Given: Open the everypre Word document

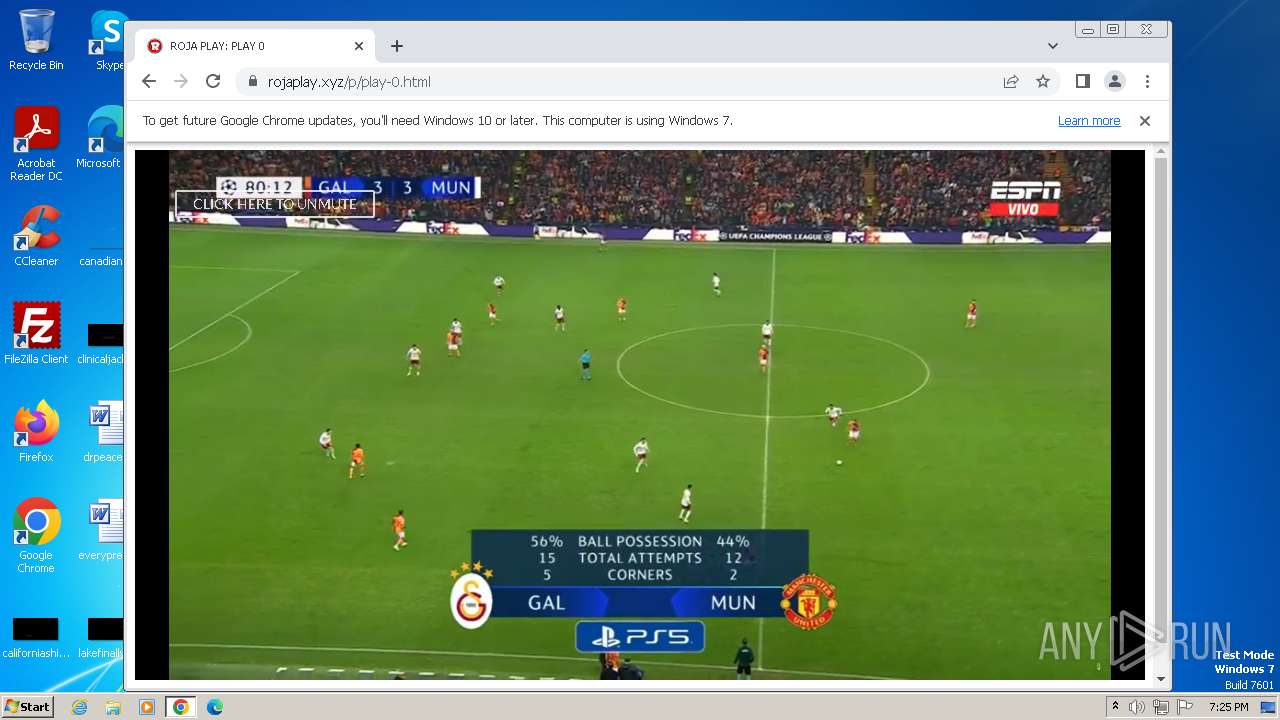Looking at the screenshot, I should click(102, 529).
